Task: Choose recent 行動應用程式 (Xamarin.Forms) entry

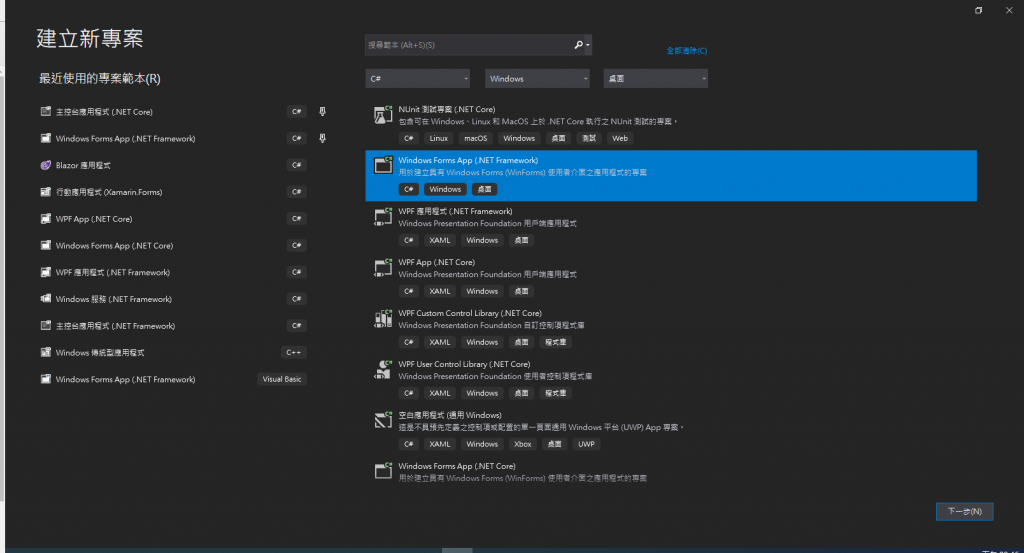Action: click(x=173, y=192)
